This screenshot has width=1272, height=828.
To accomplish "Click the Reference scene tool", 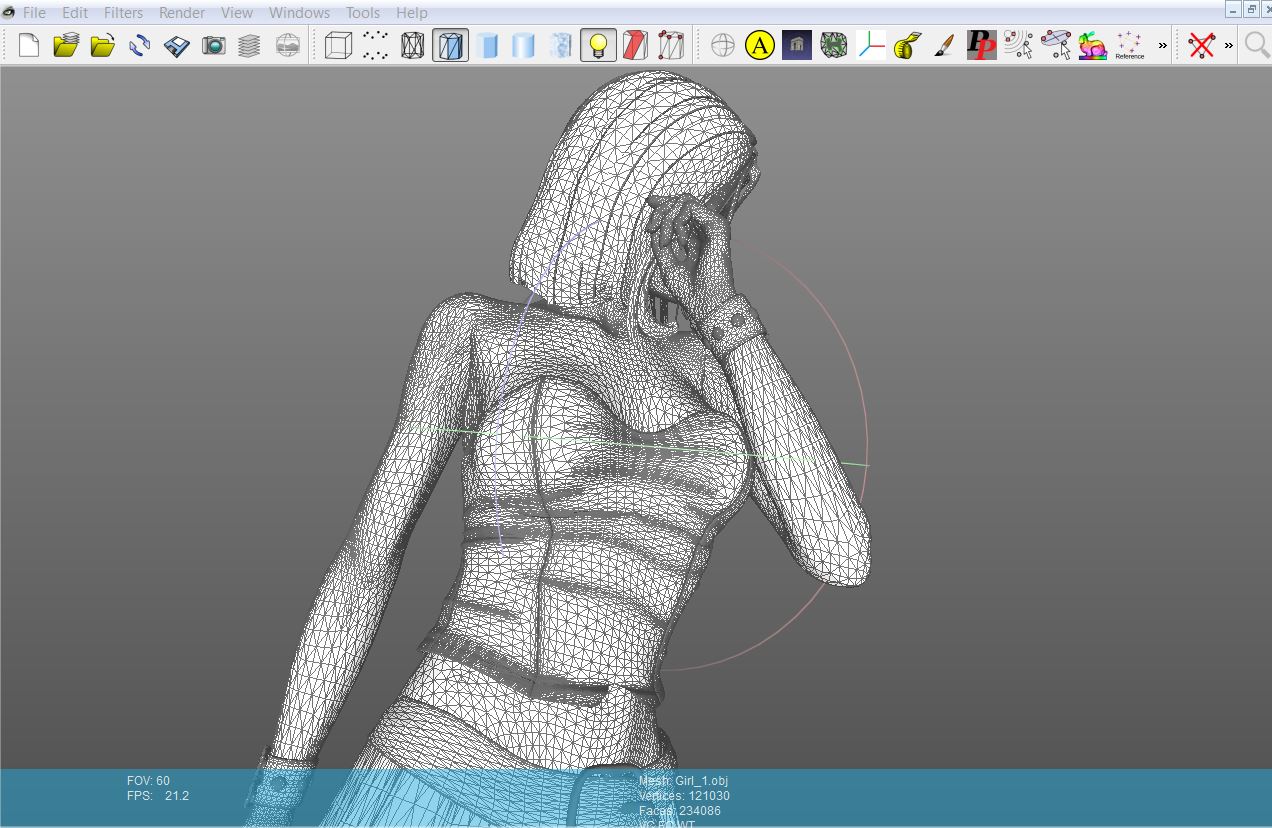I will coord(1129,45).
